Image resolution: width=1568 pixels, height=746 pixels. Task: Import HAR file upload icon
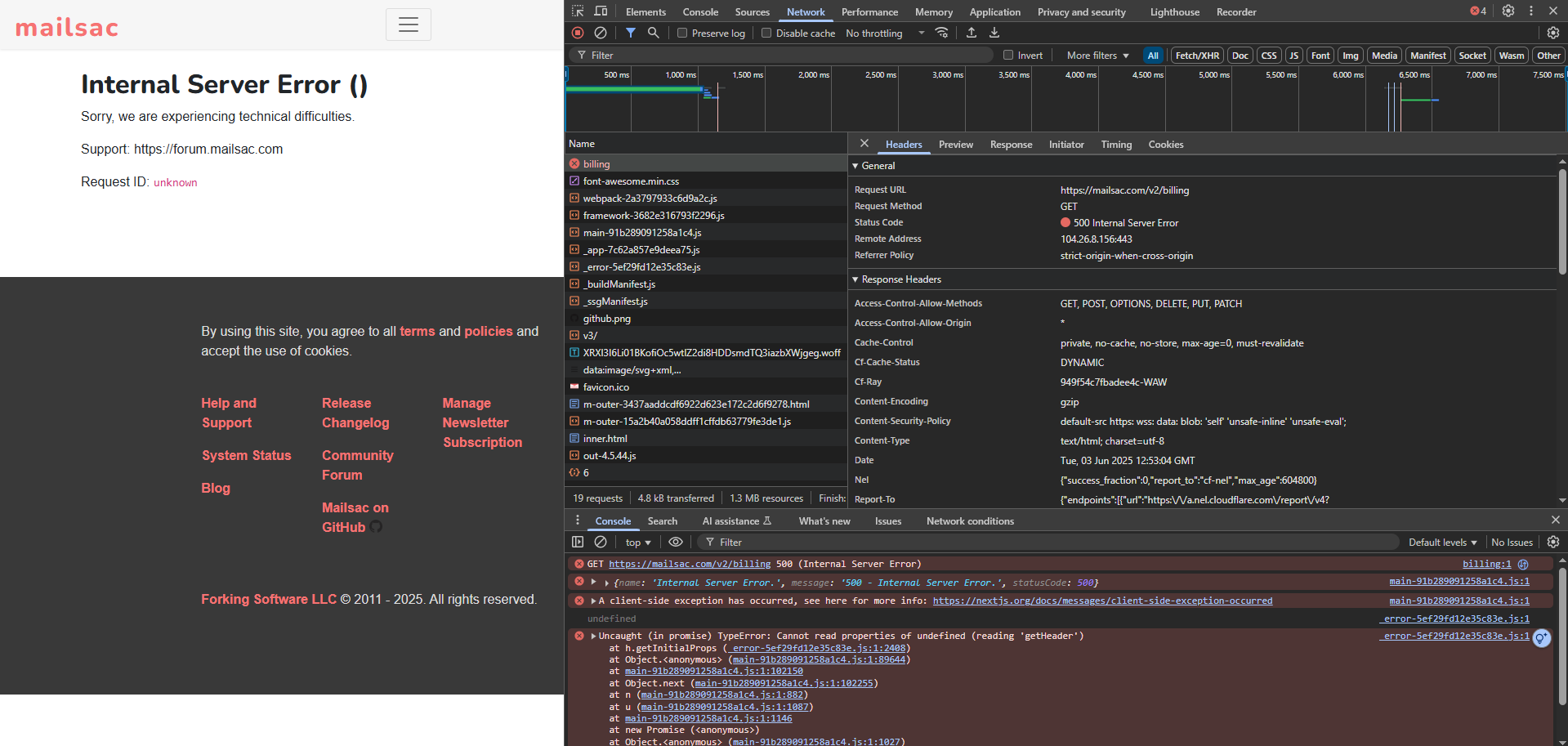[x=972, y=33]
